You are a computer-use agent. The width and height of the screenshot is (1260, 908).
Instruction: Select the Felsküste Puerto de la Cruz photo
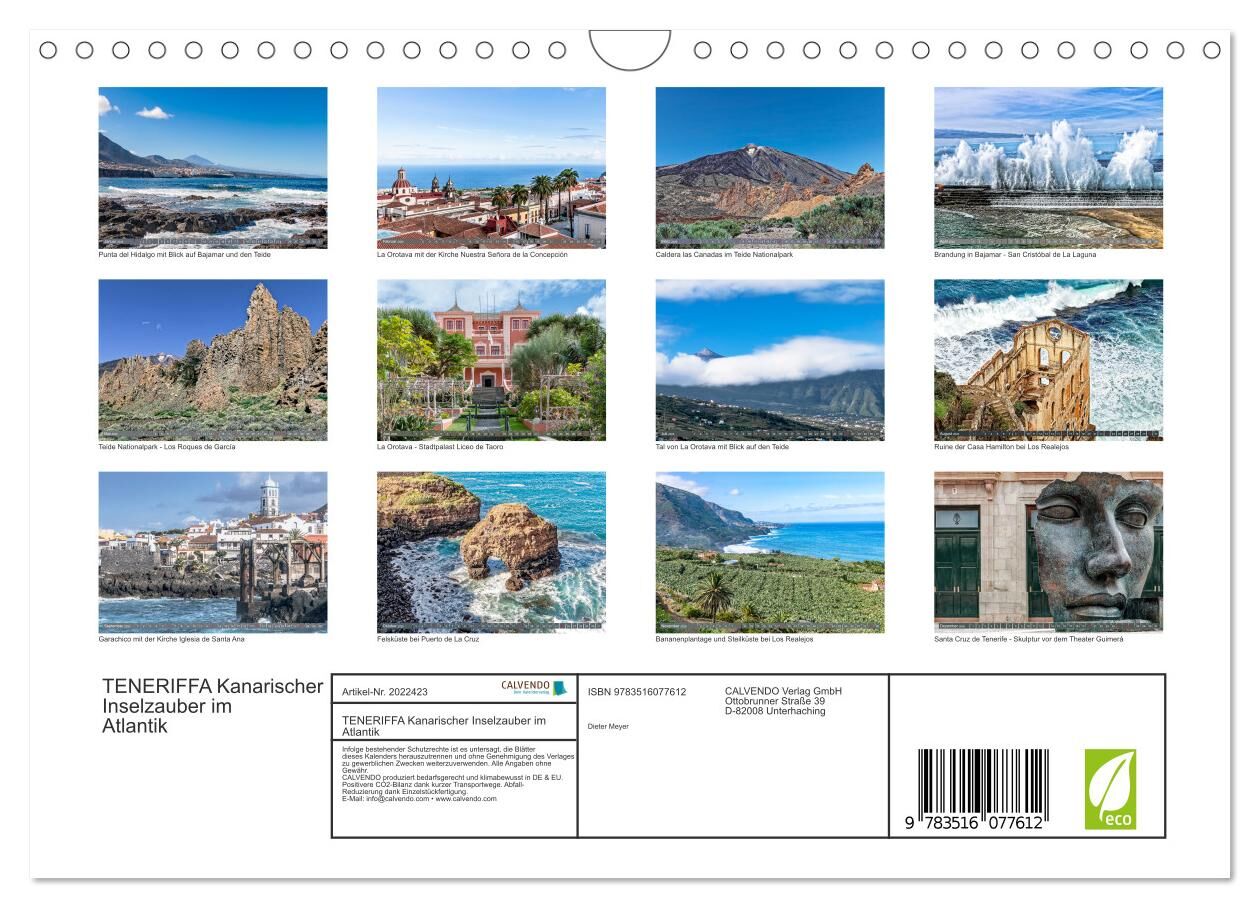491,552
